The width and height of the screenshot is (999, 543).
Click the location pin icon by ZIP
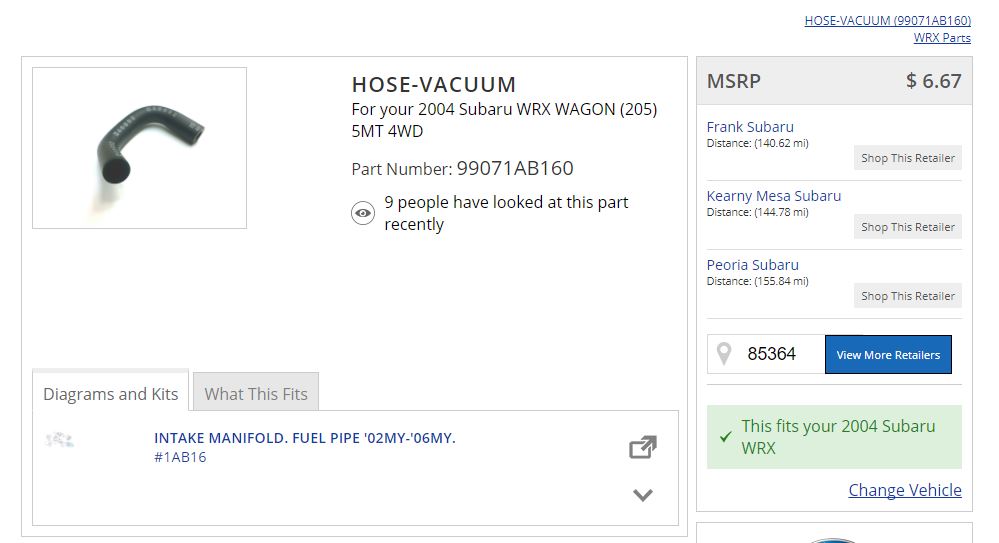[x=725, y=354]
